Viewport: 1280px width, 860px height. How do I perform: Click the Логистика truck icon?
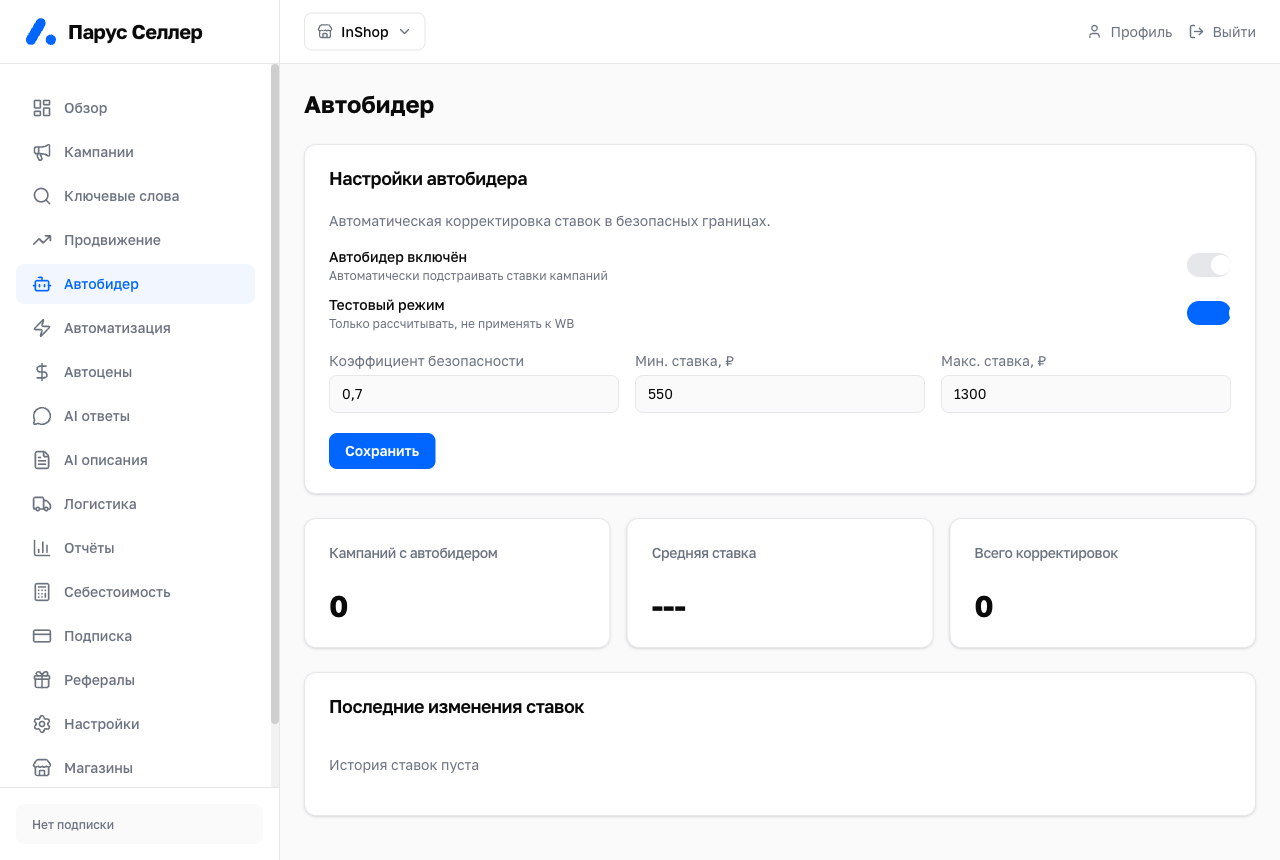pyautogui.click(x=42, y=504)
